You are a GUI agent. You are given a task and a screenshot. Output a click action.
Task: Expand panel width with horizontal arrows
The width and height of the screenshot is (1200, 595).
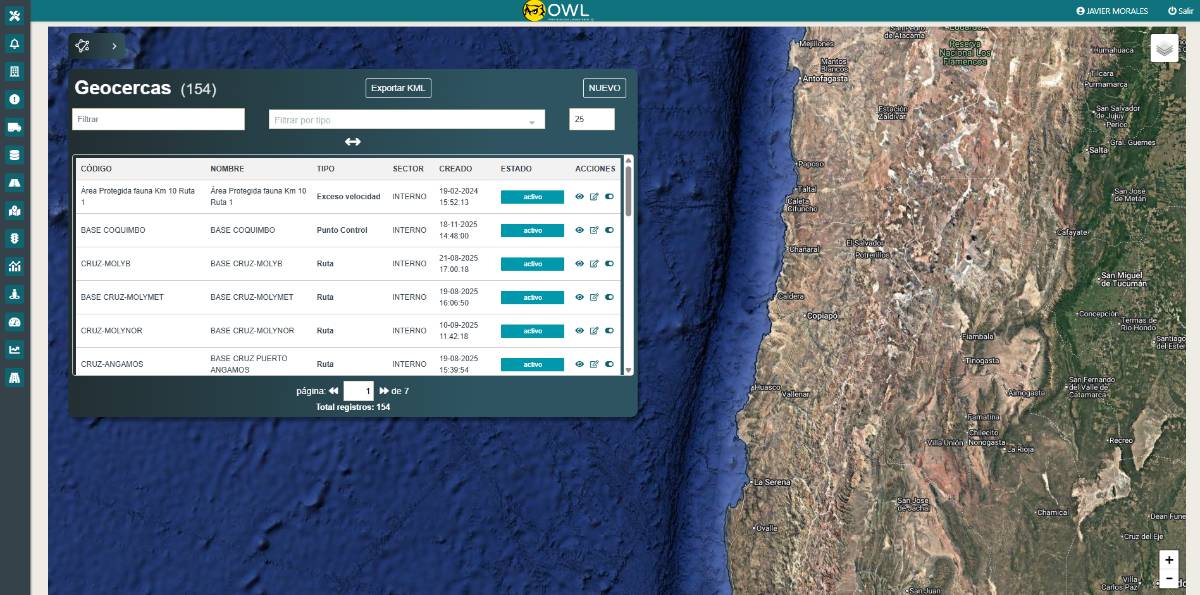pos(352,142)
